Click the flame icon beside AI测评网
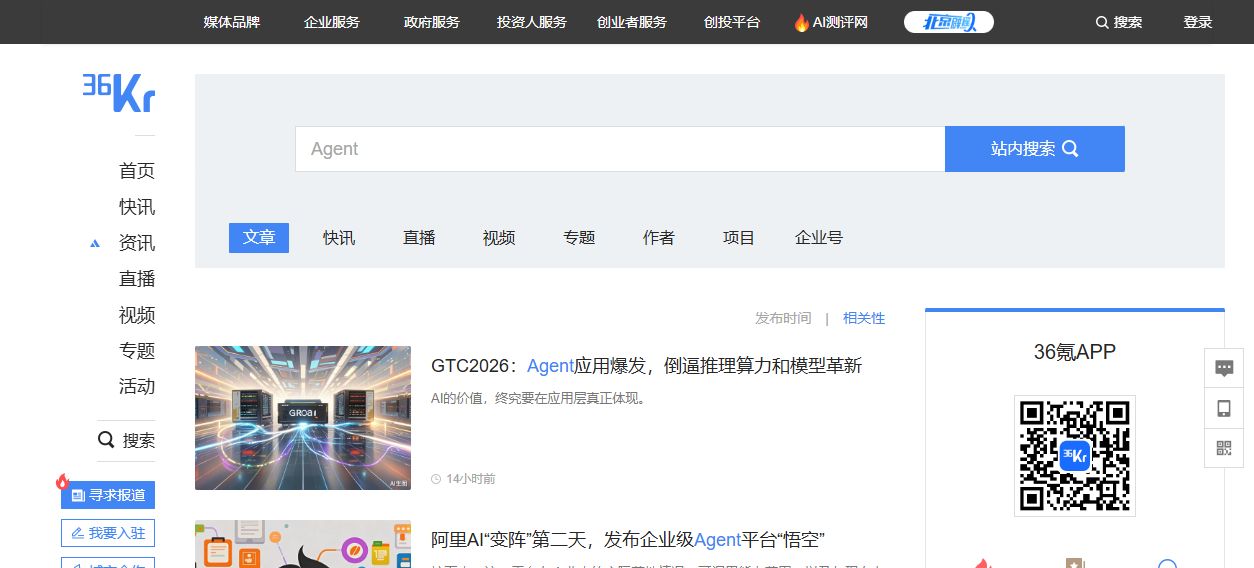 [801, 22]
